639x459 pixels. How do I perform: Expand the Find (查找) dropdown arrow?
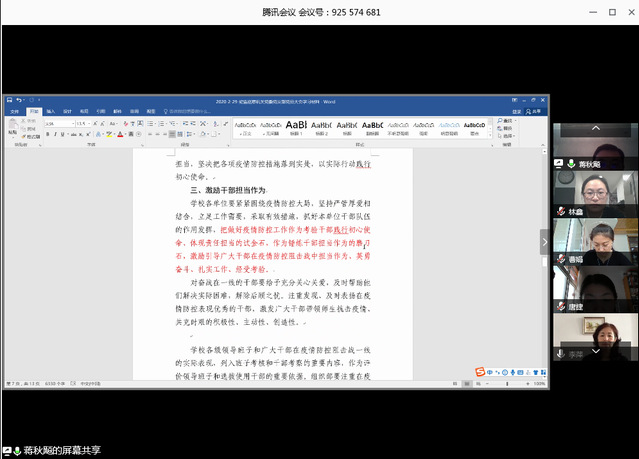coord(517,120)
